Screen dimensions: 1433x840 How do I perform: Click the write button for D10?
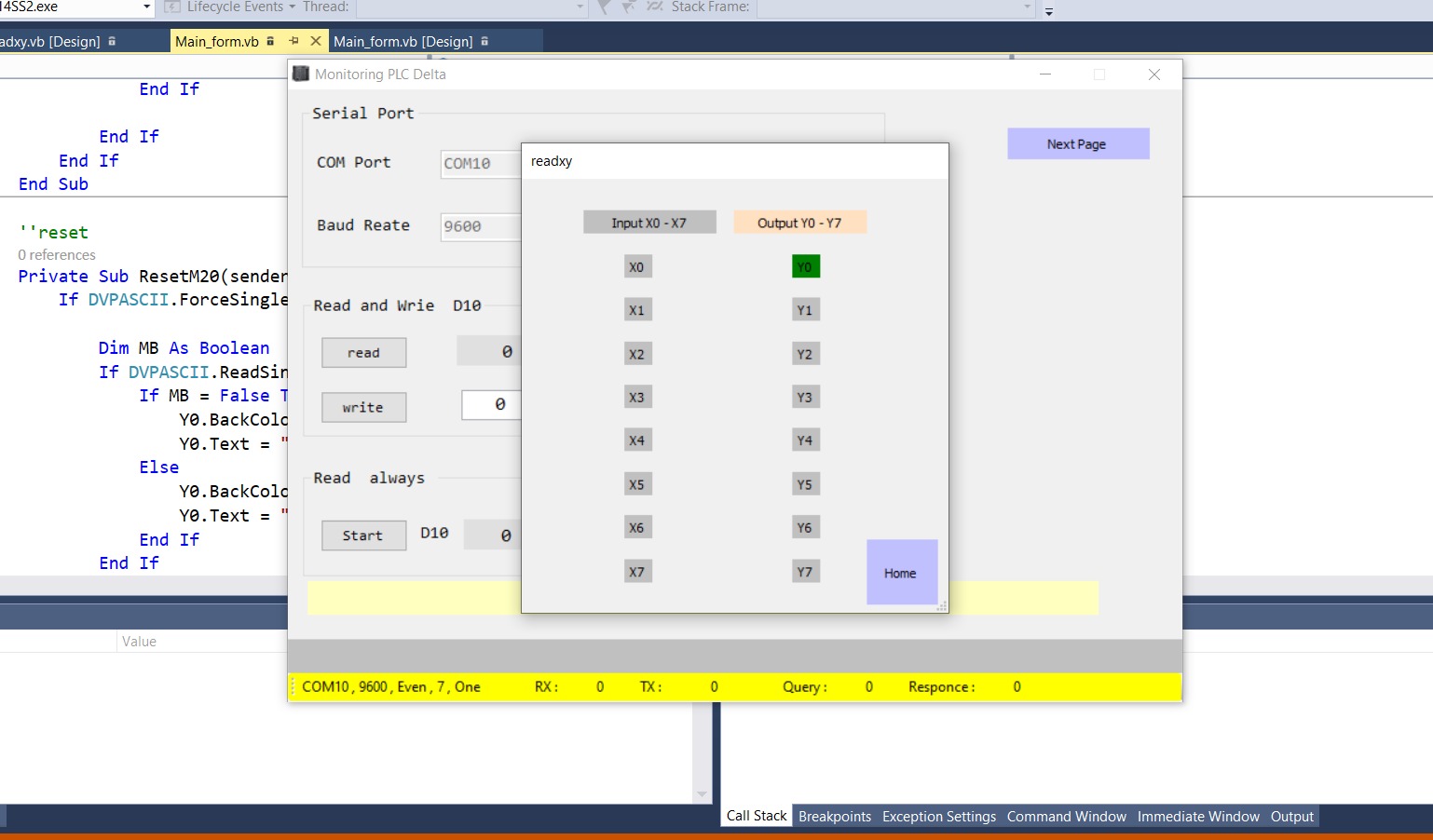pos(362,408)
